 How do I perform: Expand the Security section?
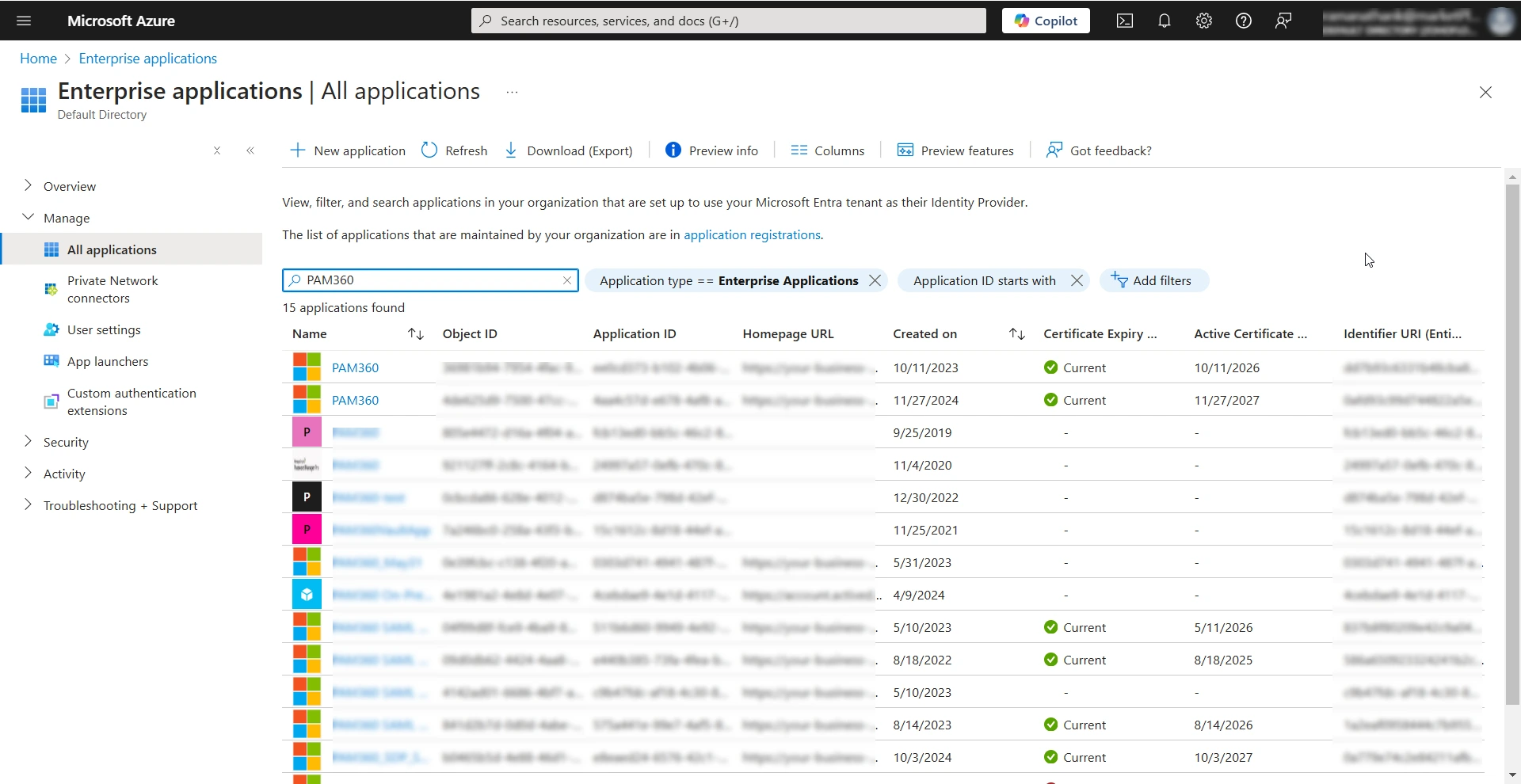point(66,442)
